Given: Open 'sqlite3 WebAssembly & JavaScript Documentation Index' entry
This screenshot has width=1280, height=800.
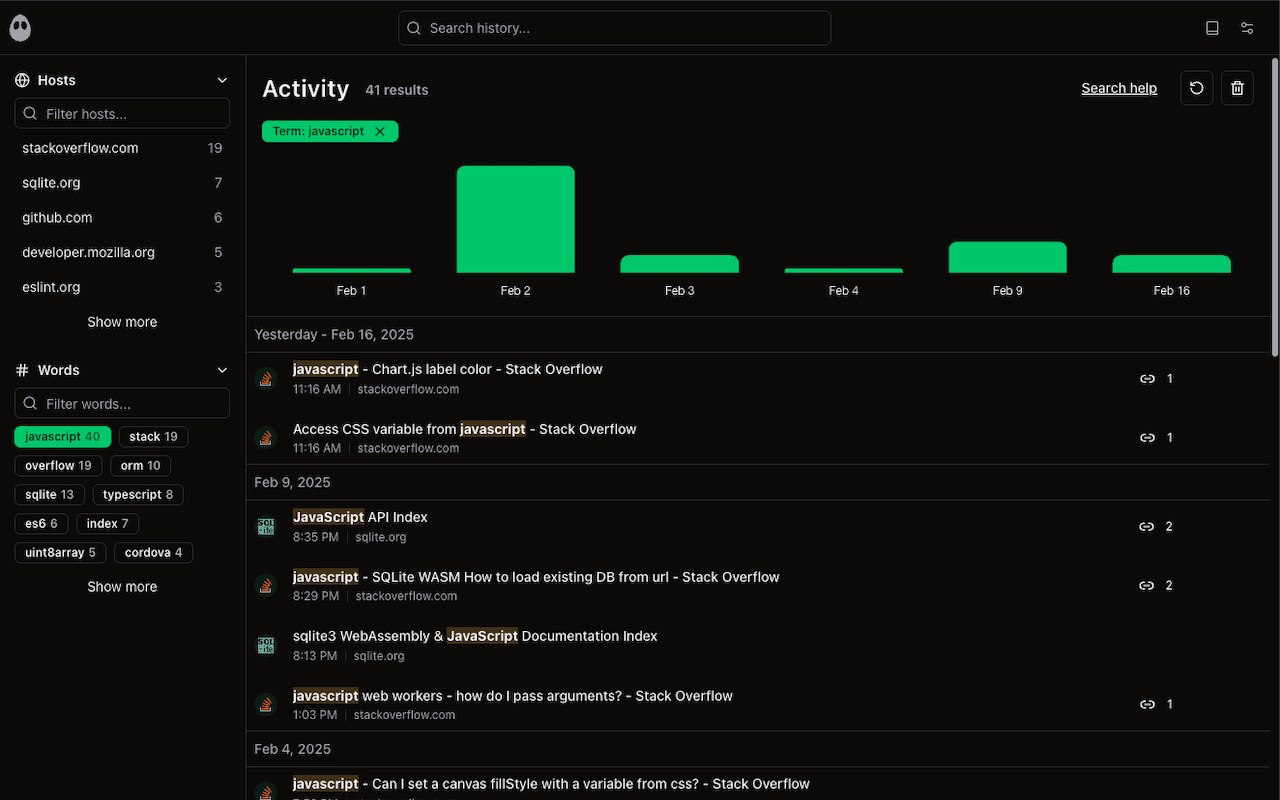Looking at the screenshot, I should [475, 636].
